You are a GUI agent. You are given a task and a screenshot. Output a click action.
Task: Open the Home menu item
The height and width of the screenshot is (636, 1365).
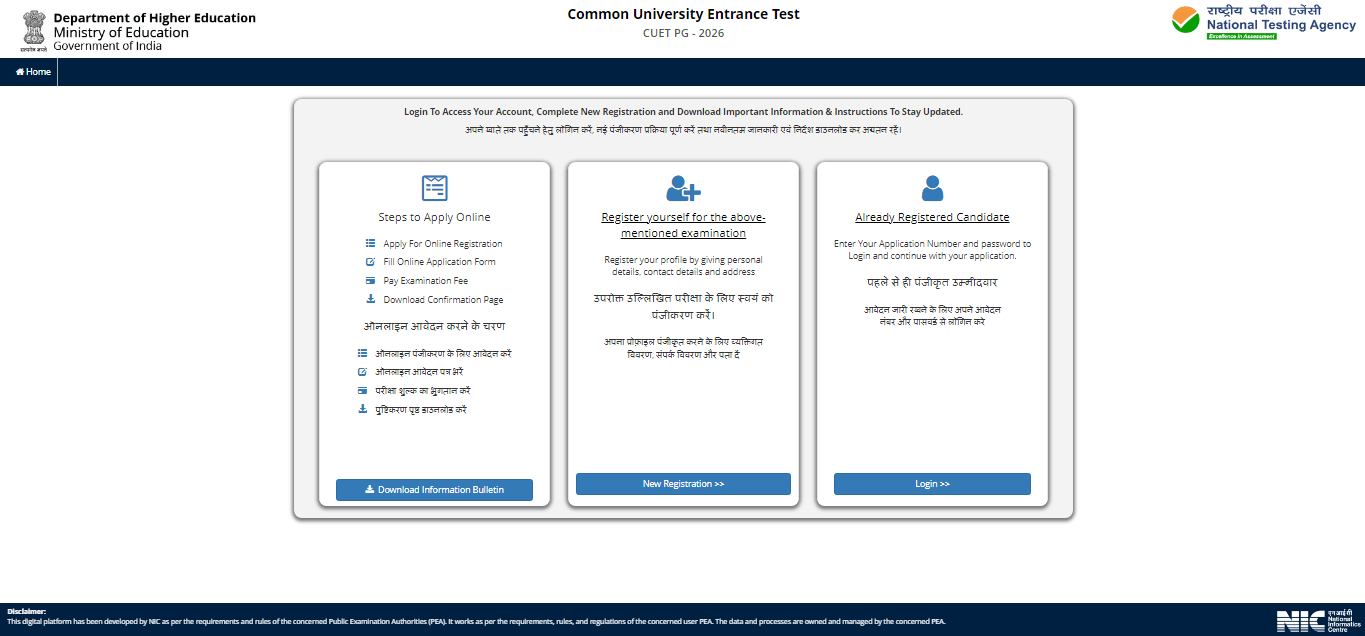click(x=32, y=71)
